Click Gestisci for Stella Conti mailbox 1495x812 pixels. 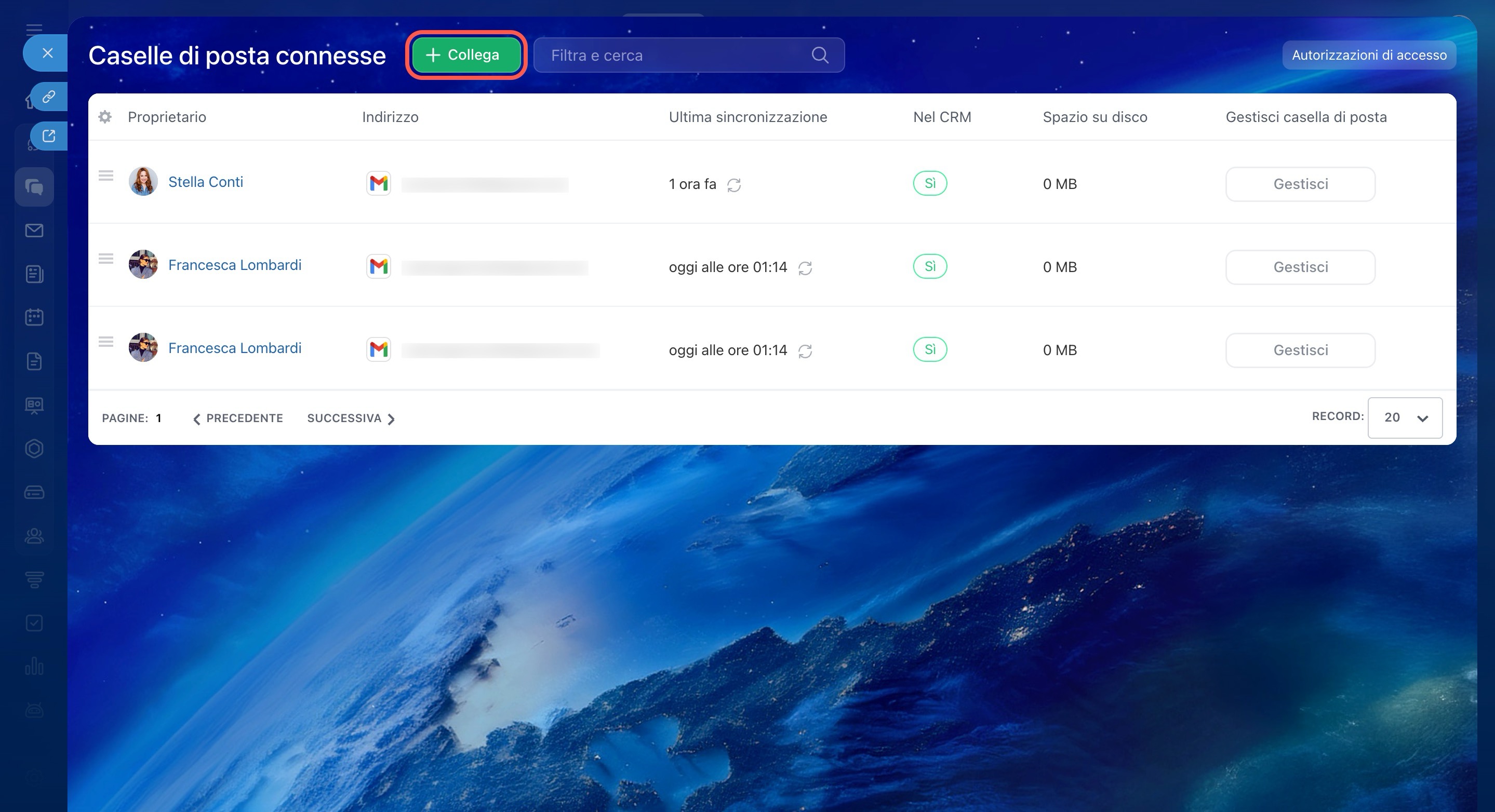point(1300,184)
